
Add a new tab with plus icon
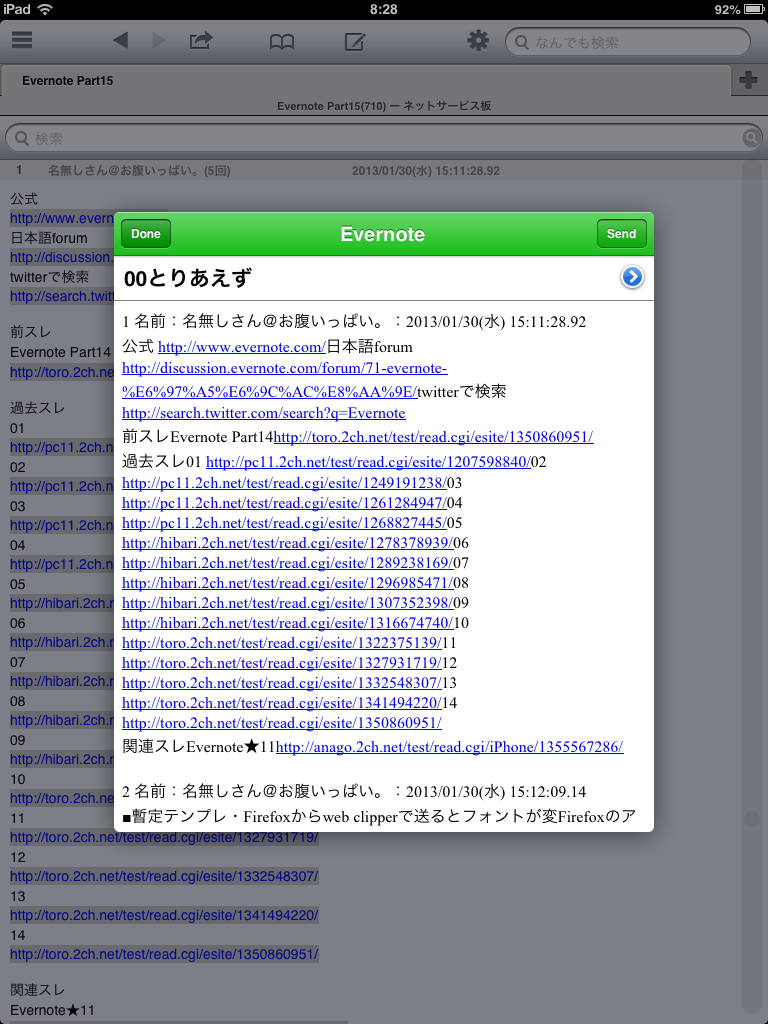point(748,80)
